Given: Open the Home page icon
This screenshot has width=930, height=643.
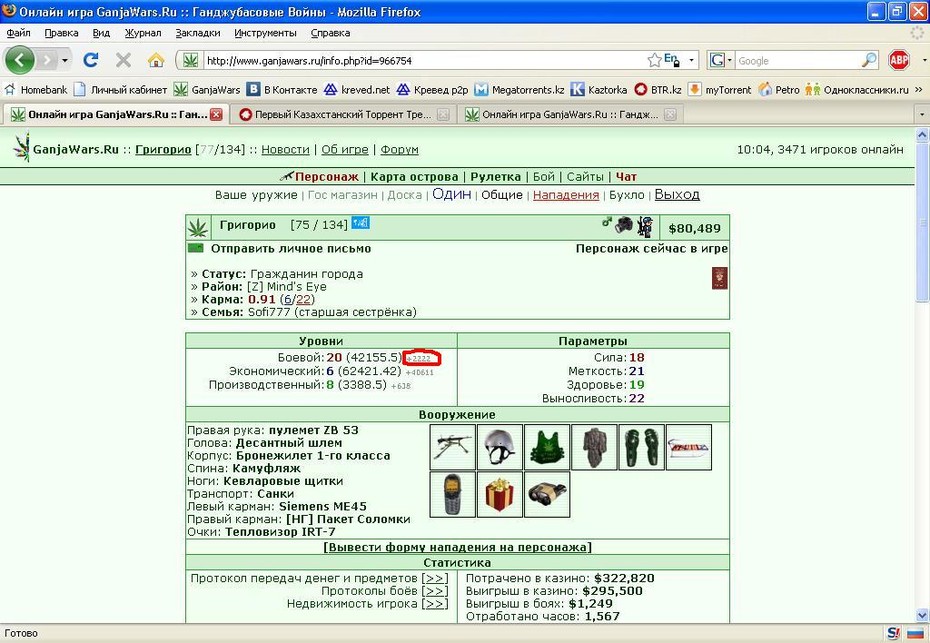Looking at the screenshot, I should (x=156, y=60).
